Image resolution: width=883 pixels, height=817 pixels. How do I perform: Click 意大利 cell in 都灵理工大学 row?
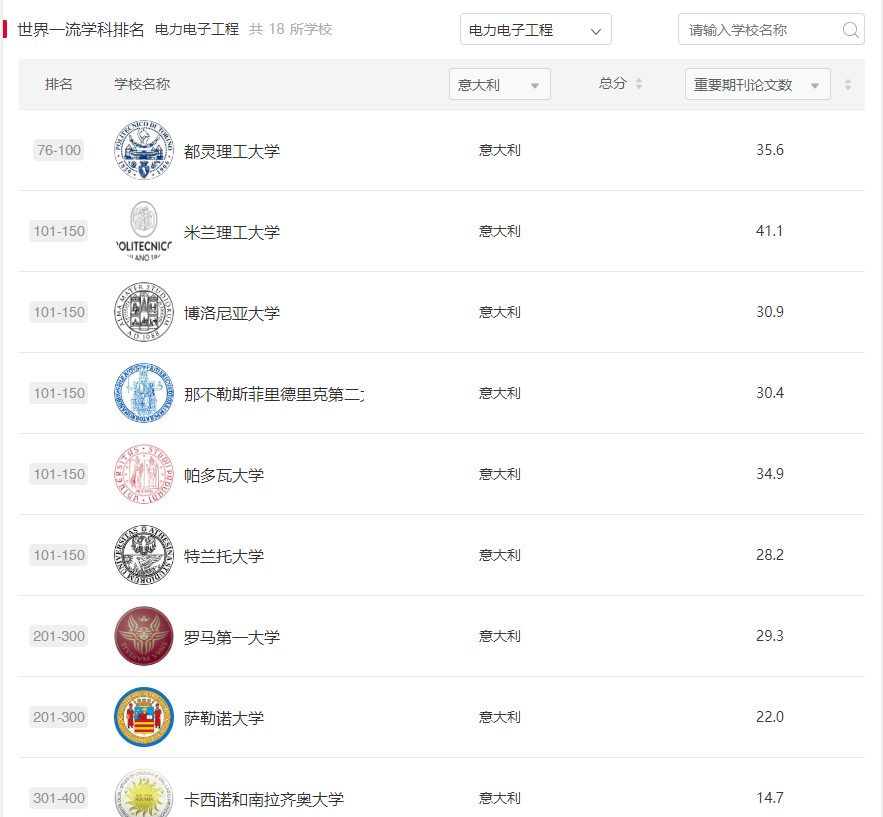500,150
